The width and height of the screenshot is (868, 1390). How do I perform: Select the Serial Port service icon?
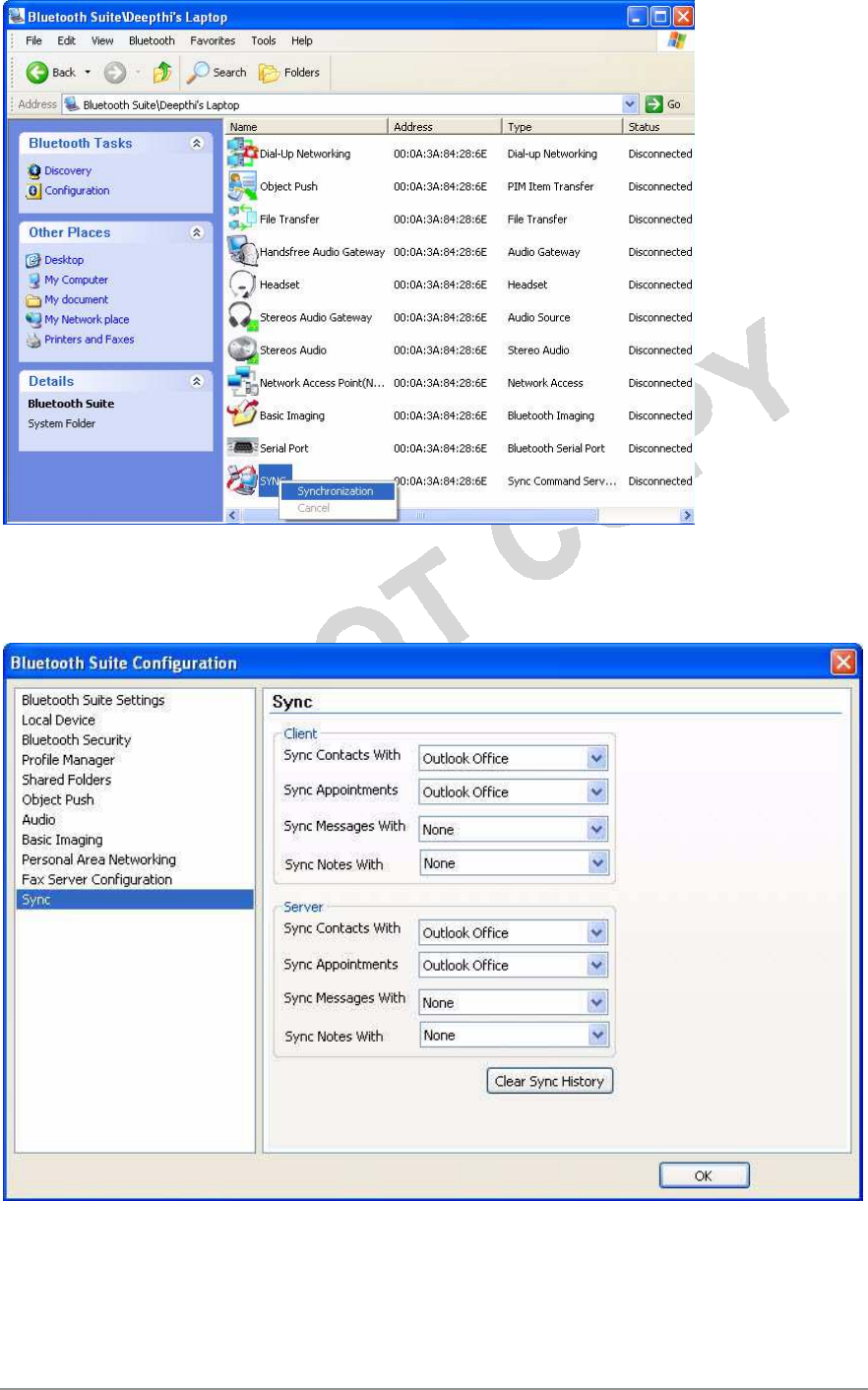pos(242,448)
